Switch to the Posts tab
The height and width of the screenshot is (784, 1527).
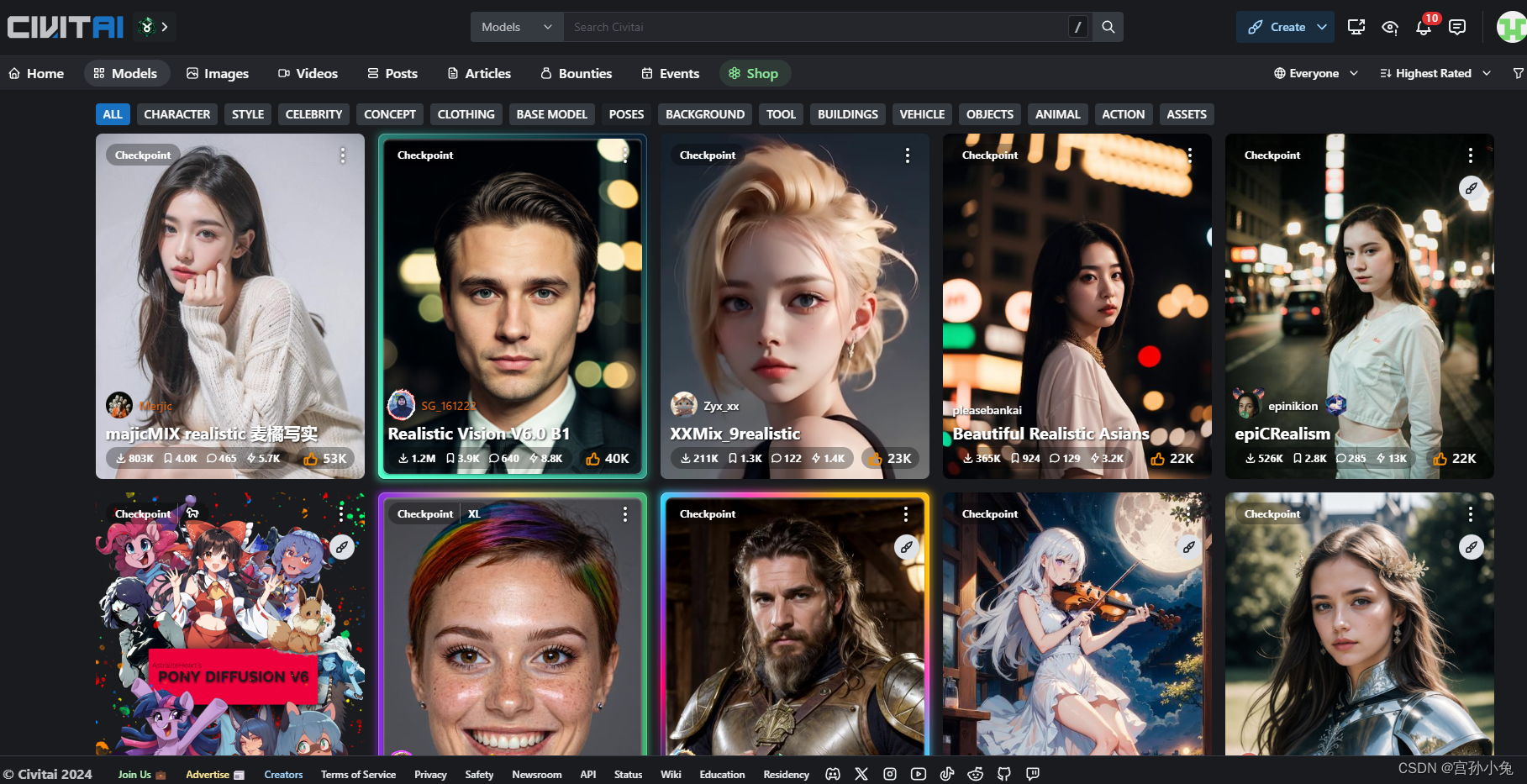tap(392, 73)
